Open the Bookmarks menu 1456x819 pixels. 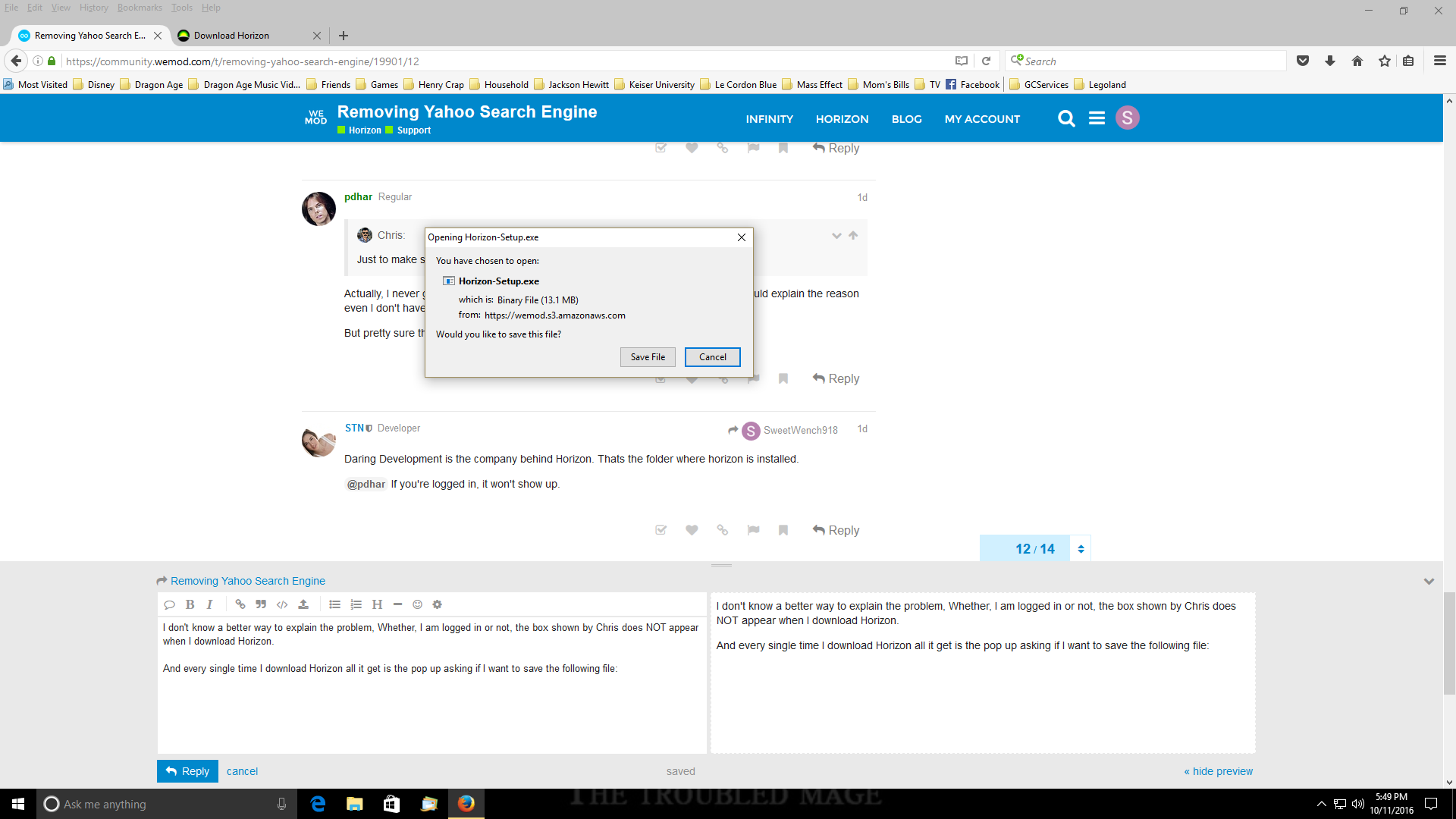click(140, 8)
